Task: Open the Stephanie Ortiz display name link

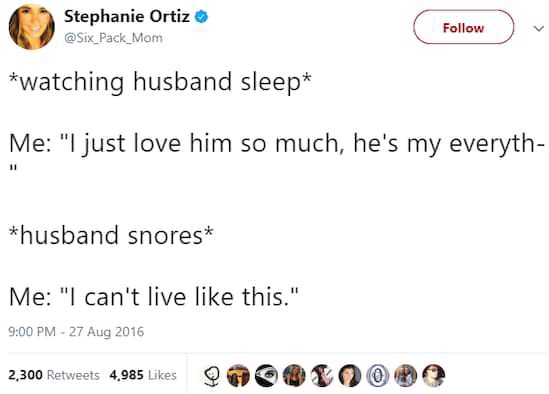Action: pyautogui.click(x=127, y=16)
